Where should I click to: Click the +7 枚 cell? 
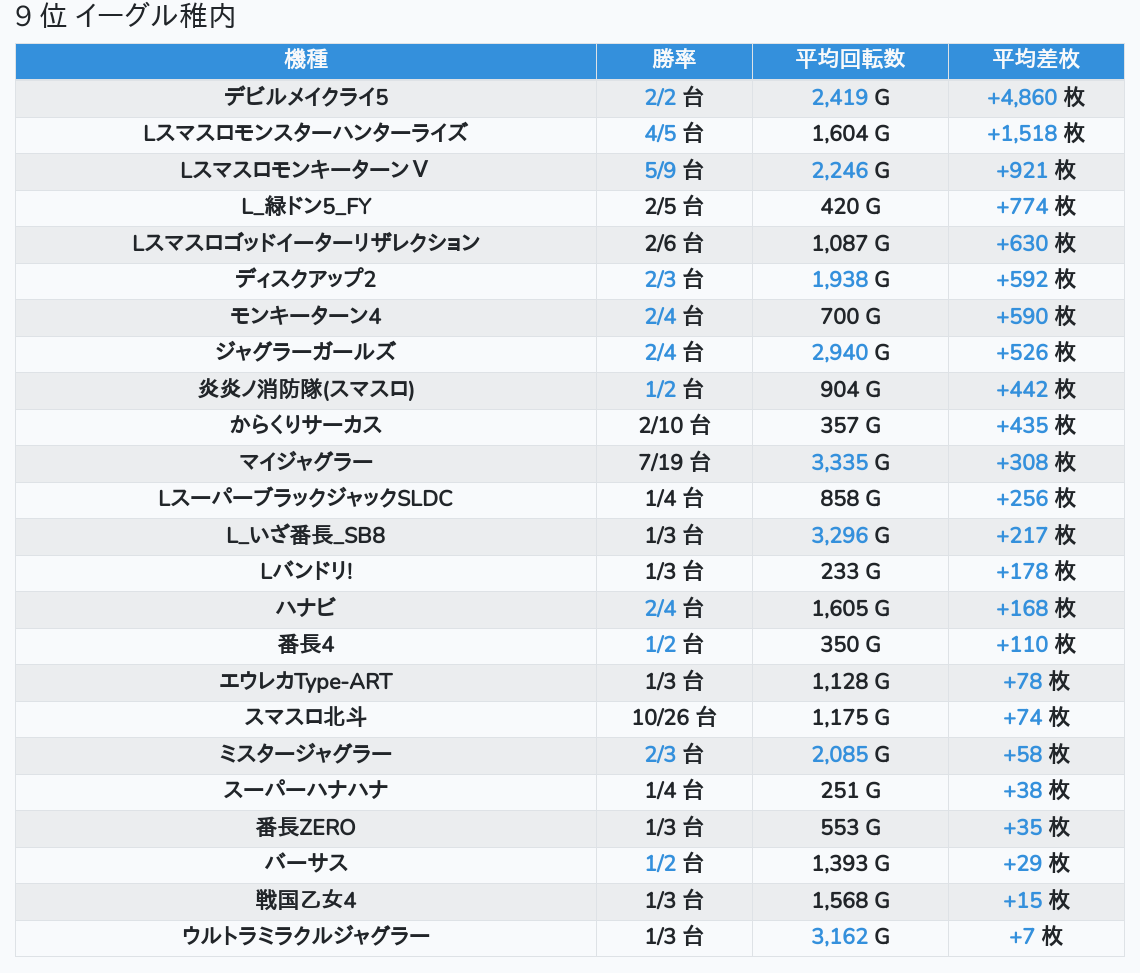pyautogui.click(x=1036, y=937)
